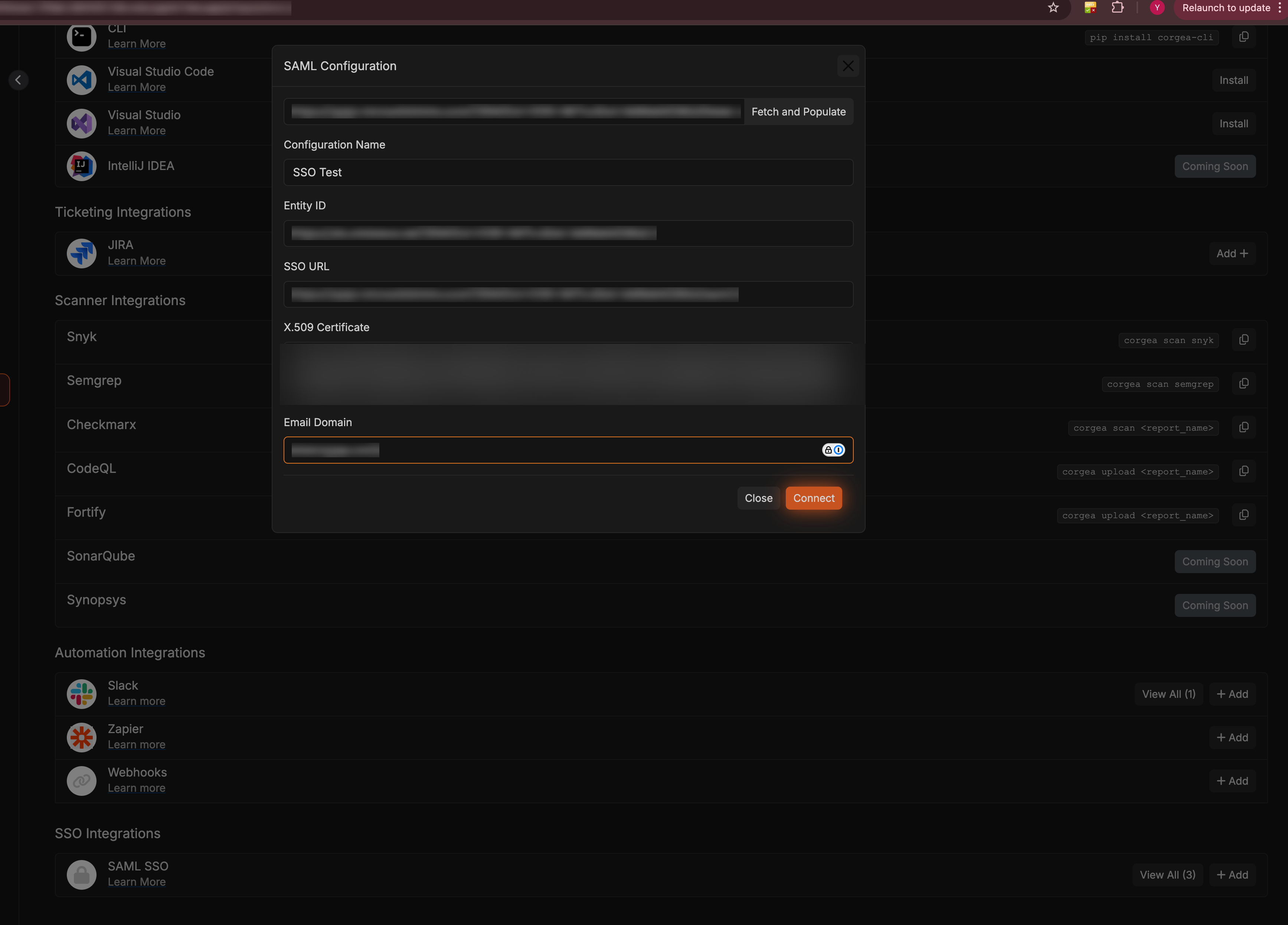Viewport: 1288px width, 925px height.
Task: Focus the Entity ID input field
Action: click(568, 233)
